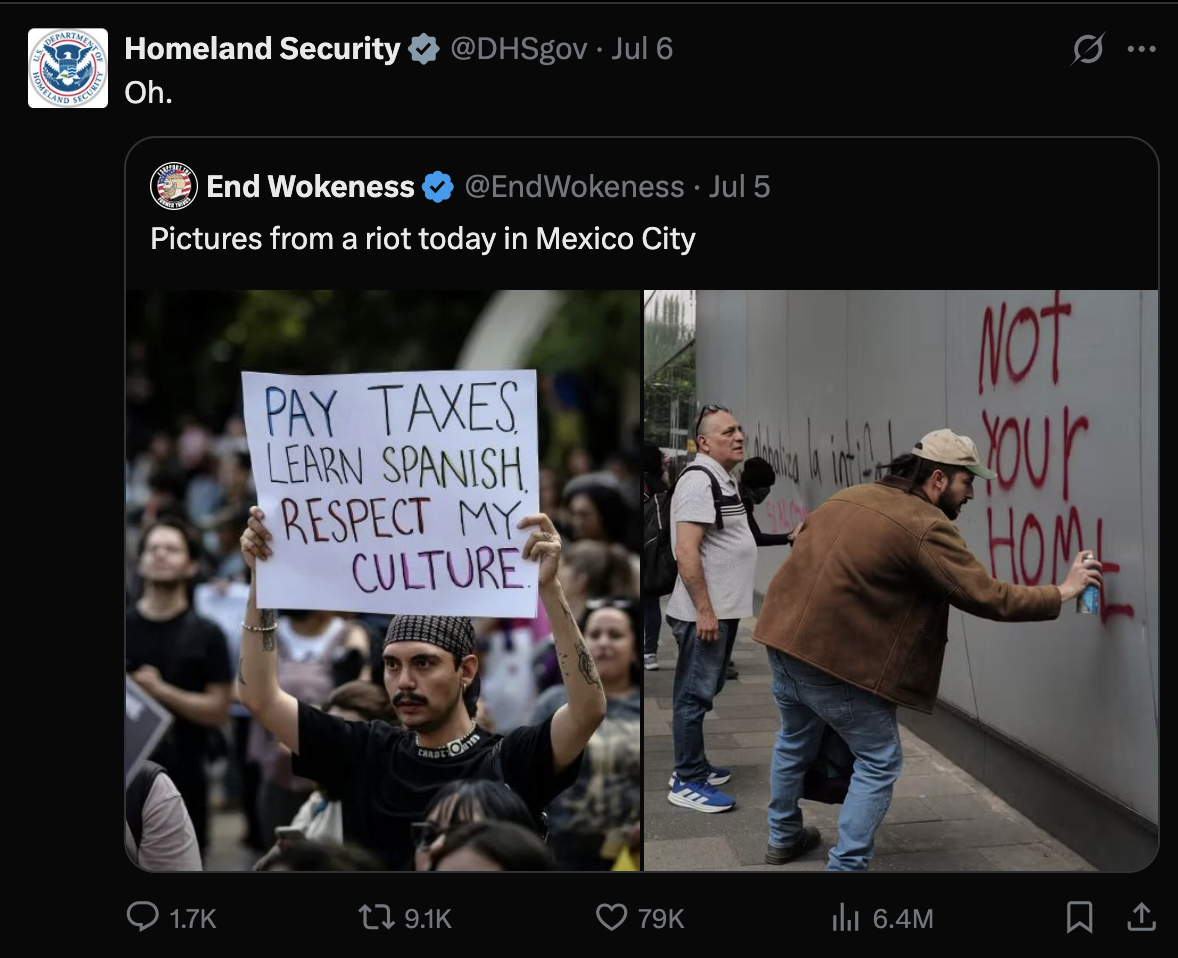The height and width of the screenshot is (958, 1178).
Task: Open Homeland Security profile avatar
Action: click(x=68, y=68)
